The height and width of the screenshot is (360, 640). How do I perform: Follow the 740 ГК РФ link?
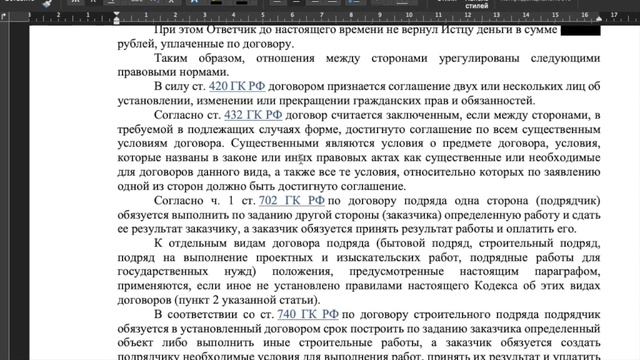[308, 314]
